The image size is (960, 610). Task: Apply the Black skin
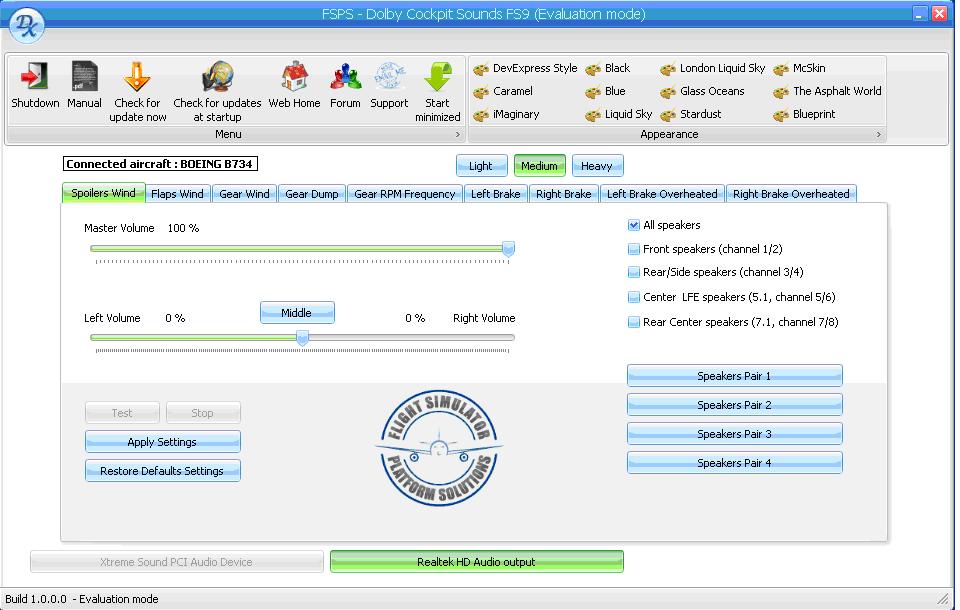click(607, 69)
